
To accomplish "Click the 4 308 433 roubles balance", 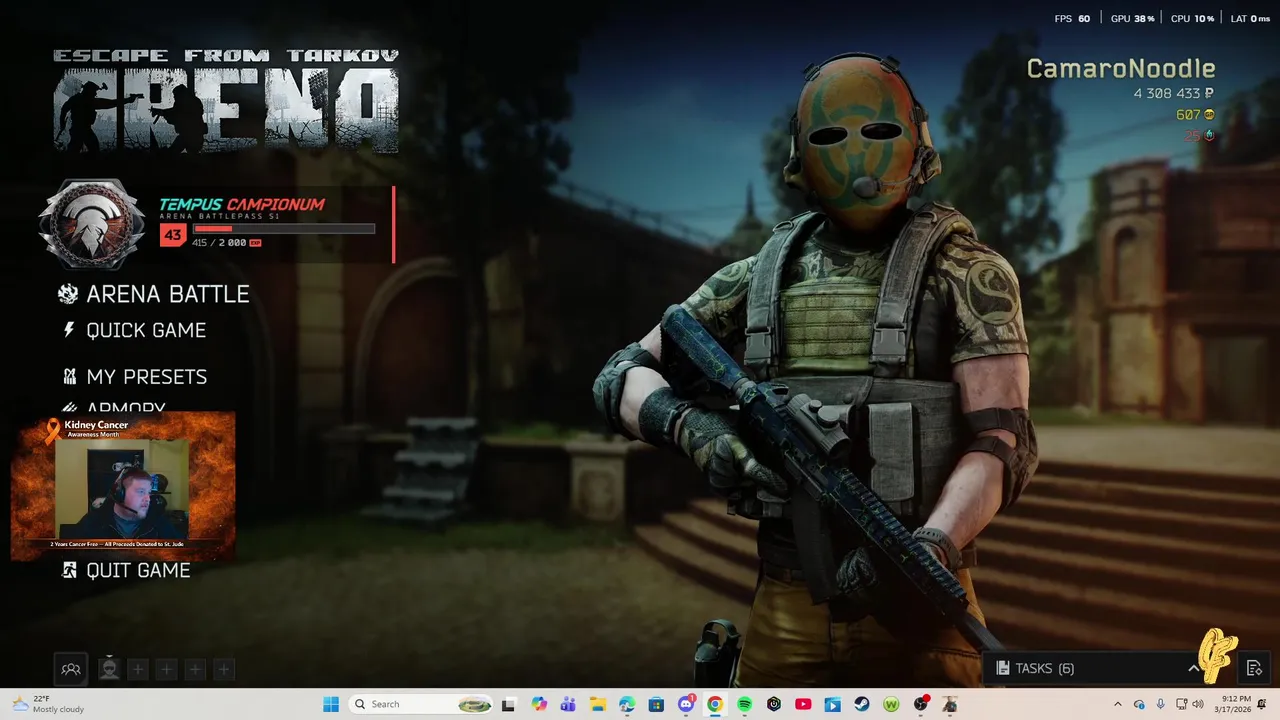I will click(x=1174, y=93).
